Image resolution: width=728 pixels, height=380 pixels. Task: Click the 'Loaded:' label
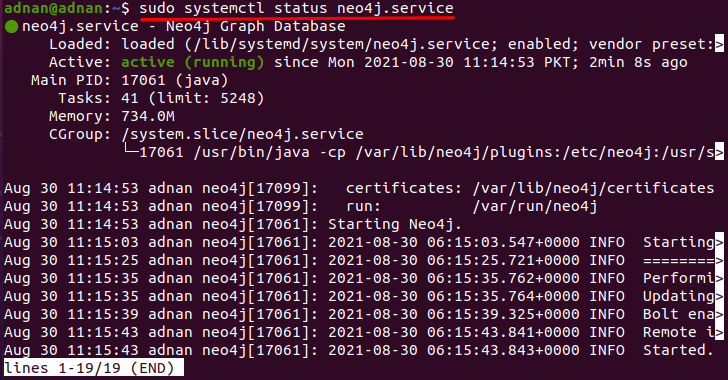tap(80, 45)
